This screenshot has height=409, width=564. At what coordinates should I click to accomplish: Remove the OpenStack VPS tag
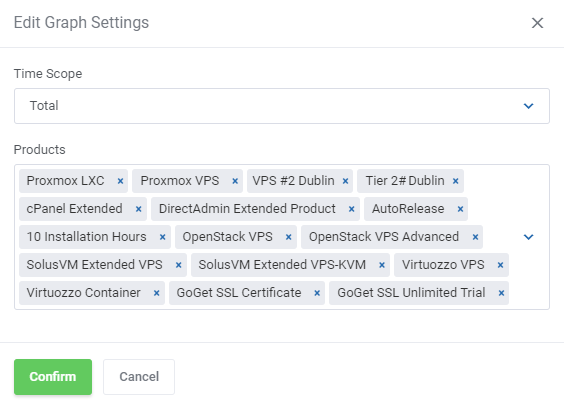pyautogui.click(x=288, y=237)
